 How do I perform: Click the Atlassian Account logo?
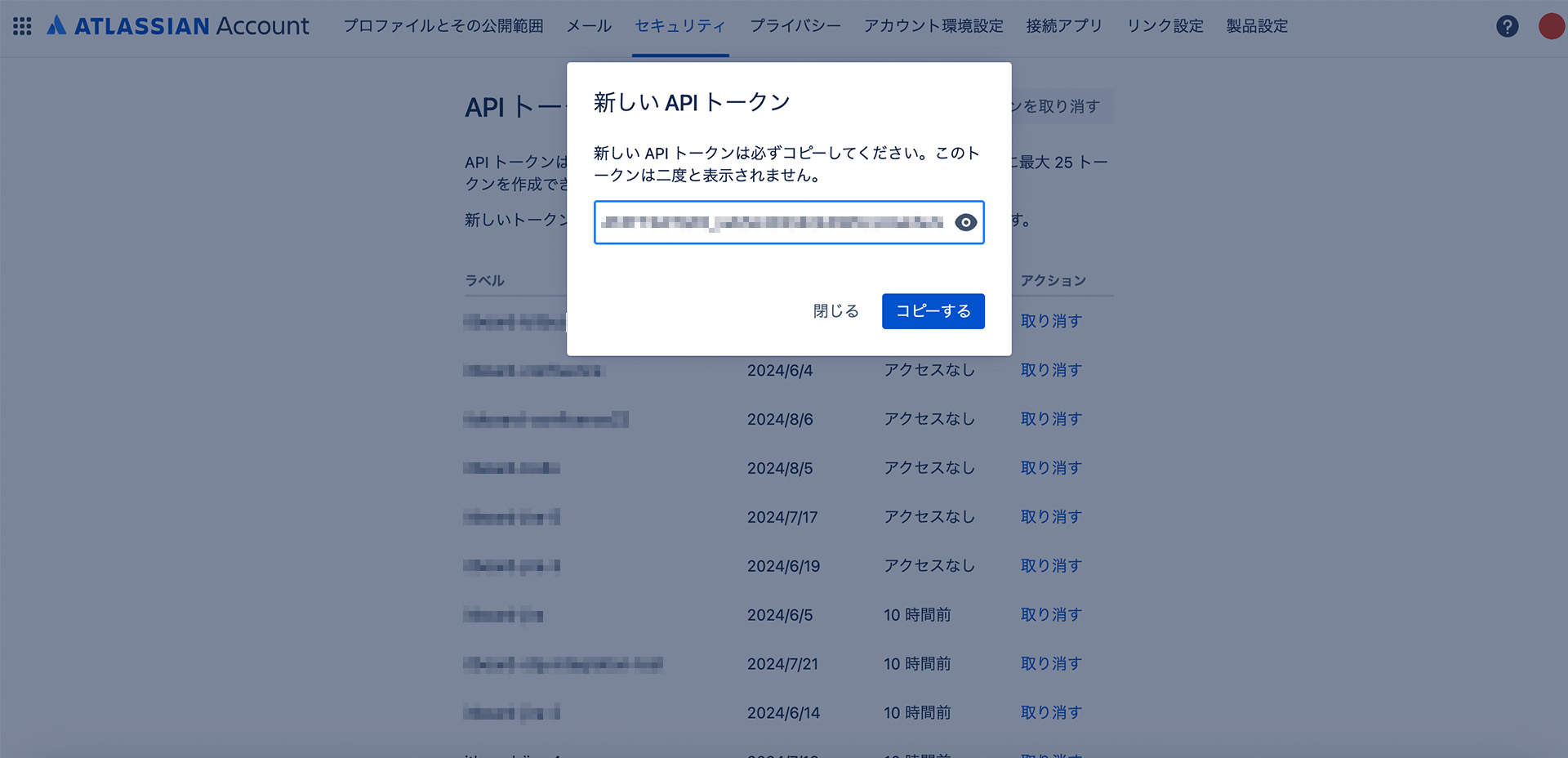178,26
